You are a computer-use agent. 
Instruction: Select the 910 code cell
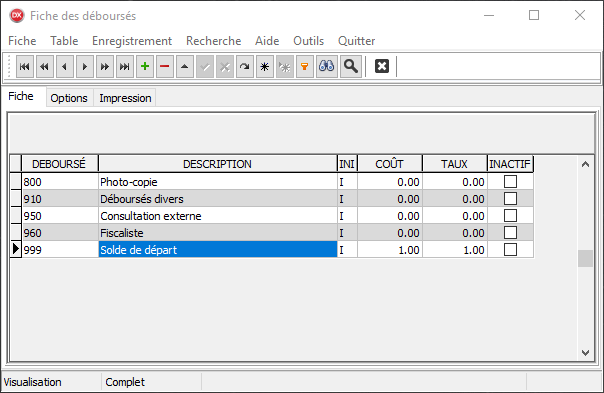[x=60, y=199]
